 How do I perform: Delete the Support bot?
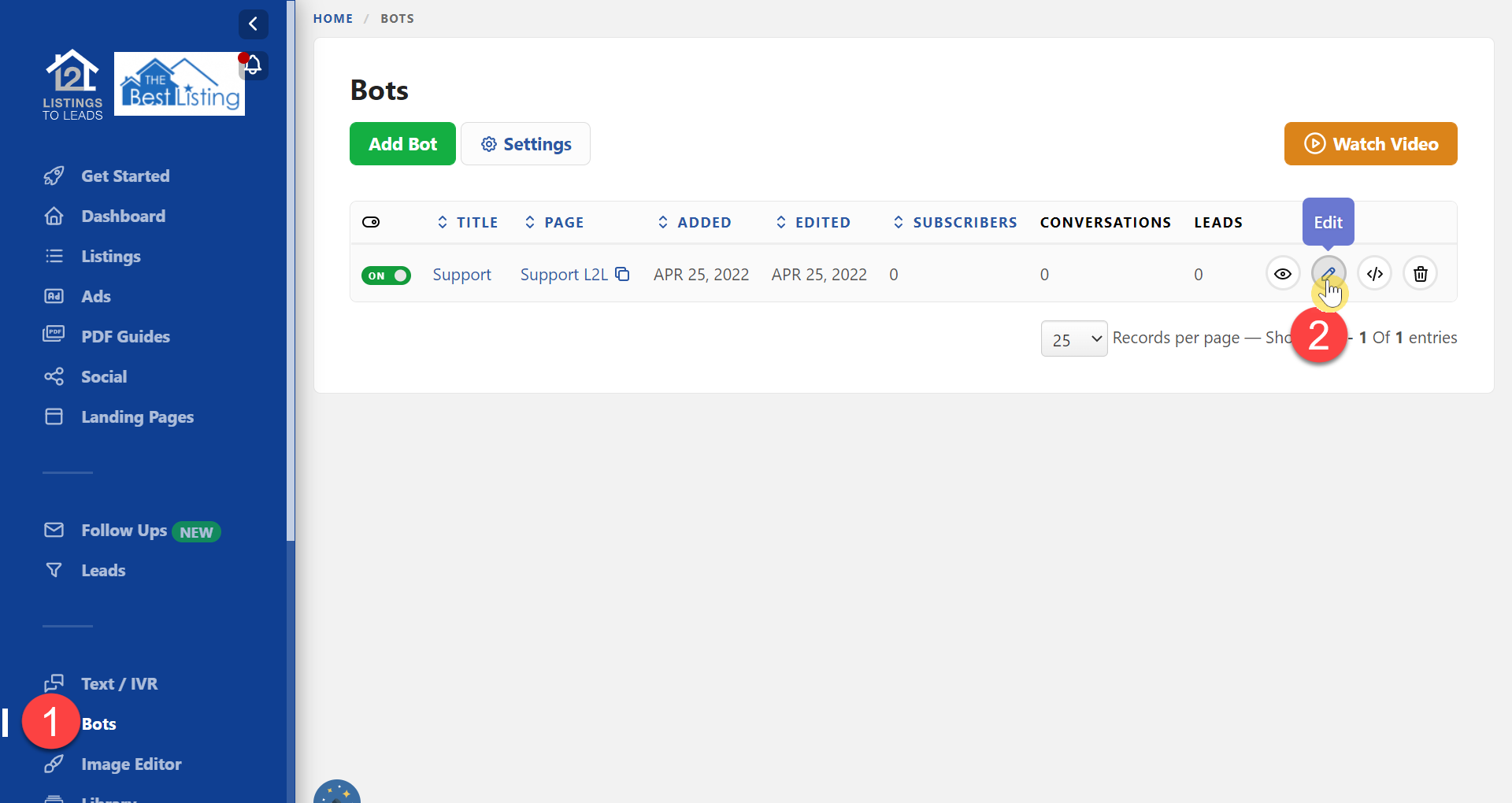(x=1420, y=273)
